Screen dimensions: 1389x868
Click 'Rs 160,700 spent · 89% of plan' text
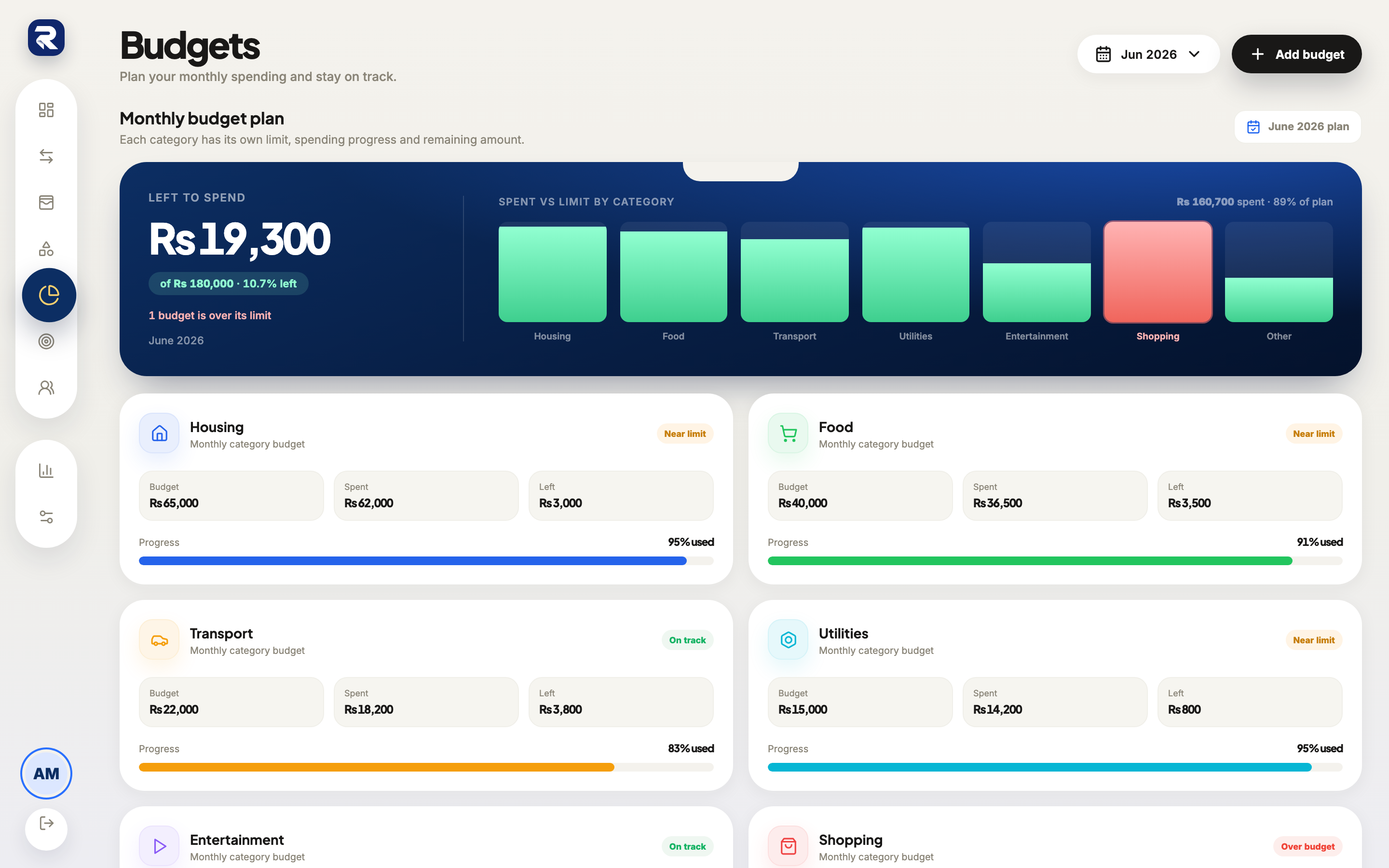point(1254,202)
